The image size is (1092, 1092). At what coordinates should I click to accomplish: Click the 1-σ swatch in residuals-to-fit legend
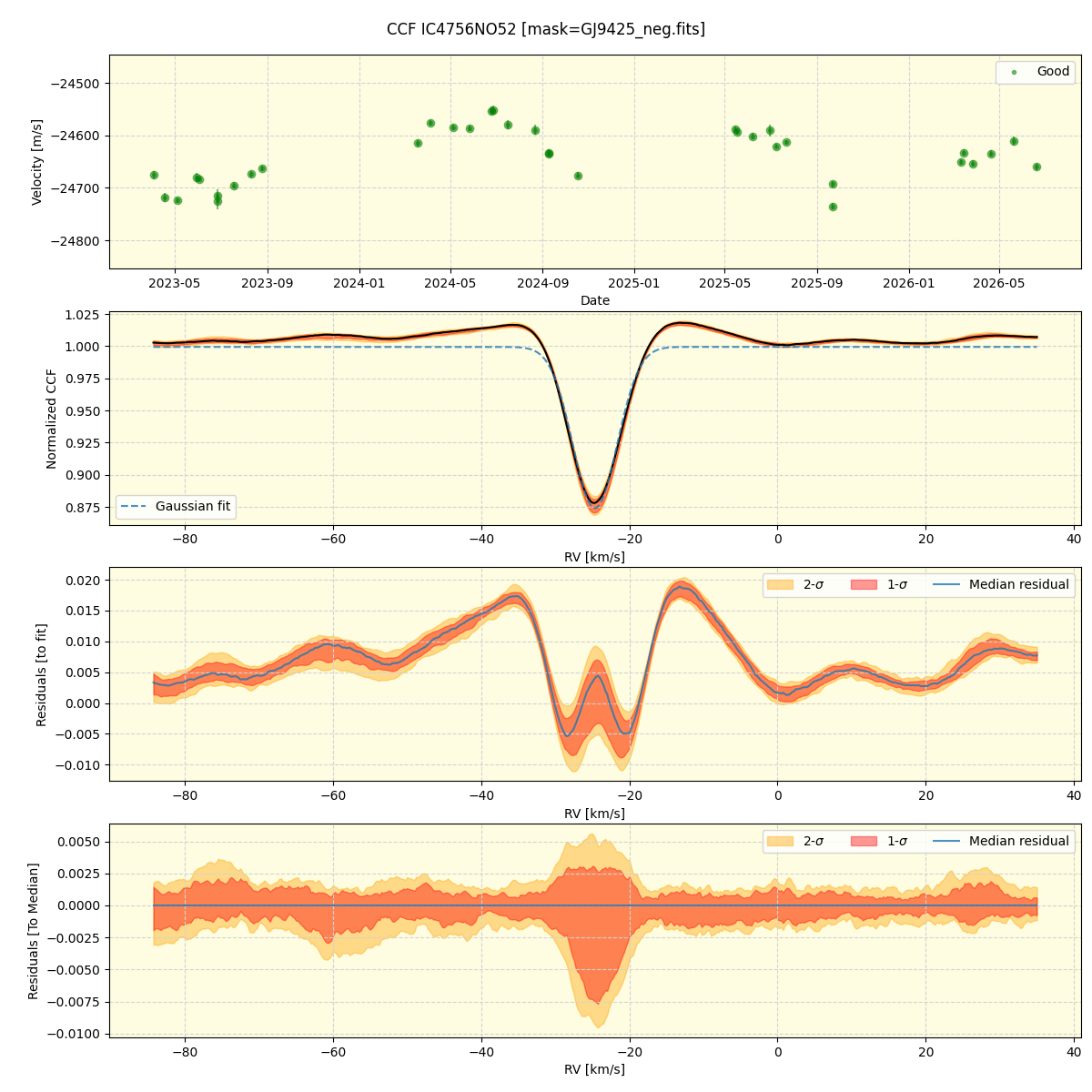click(864, 585)
